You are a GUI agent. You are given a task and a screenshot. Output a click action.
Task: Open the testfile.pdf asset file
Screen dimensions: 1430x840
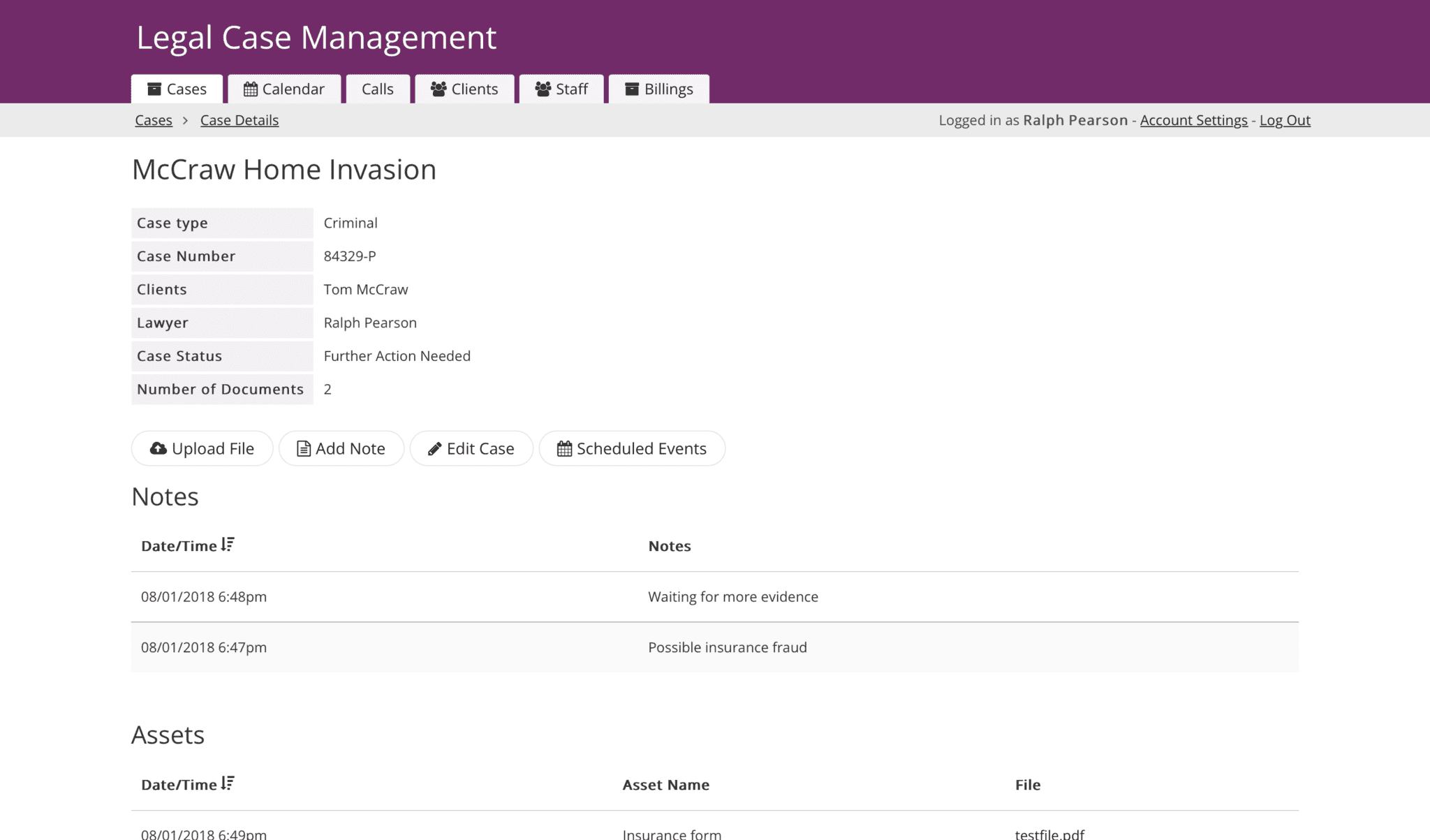[1049, 834]
